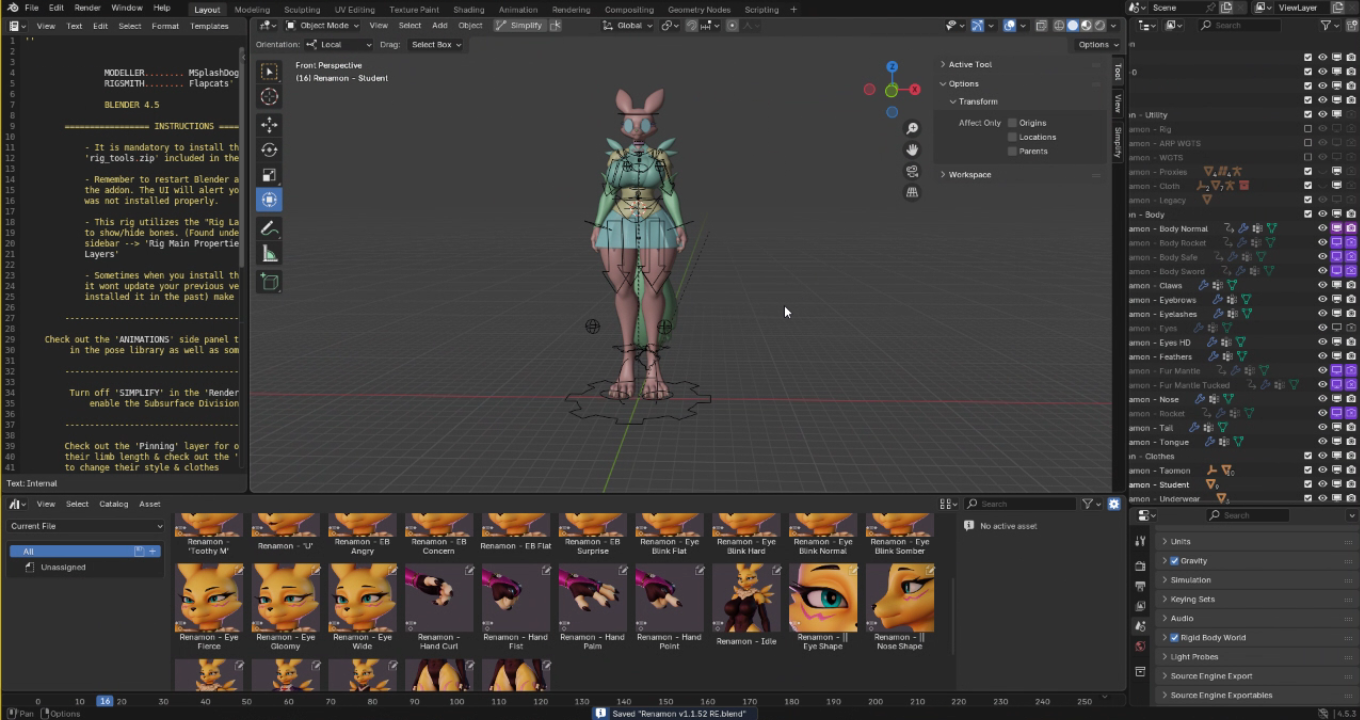Activate the 3D Cursor tool
The width and height of the screenshot is (1360, 720).
[x=269, y=97]
